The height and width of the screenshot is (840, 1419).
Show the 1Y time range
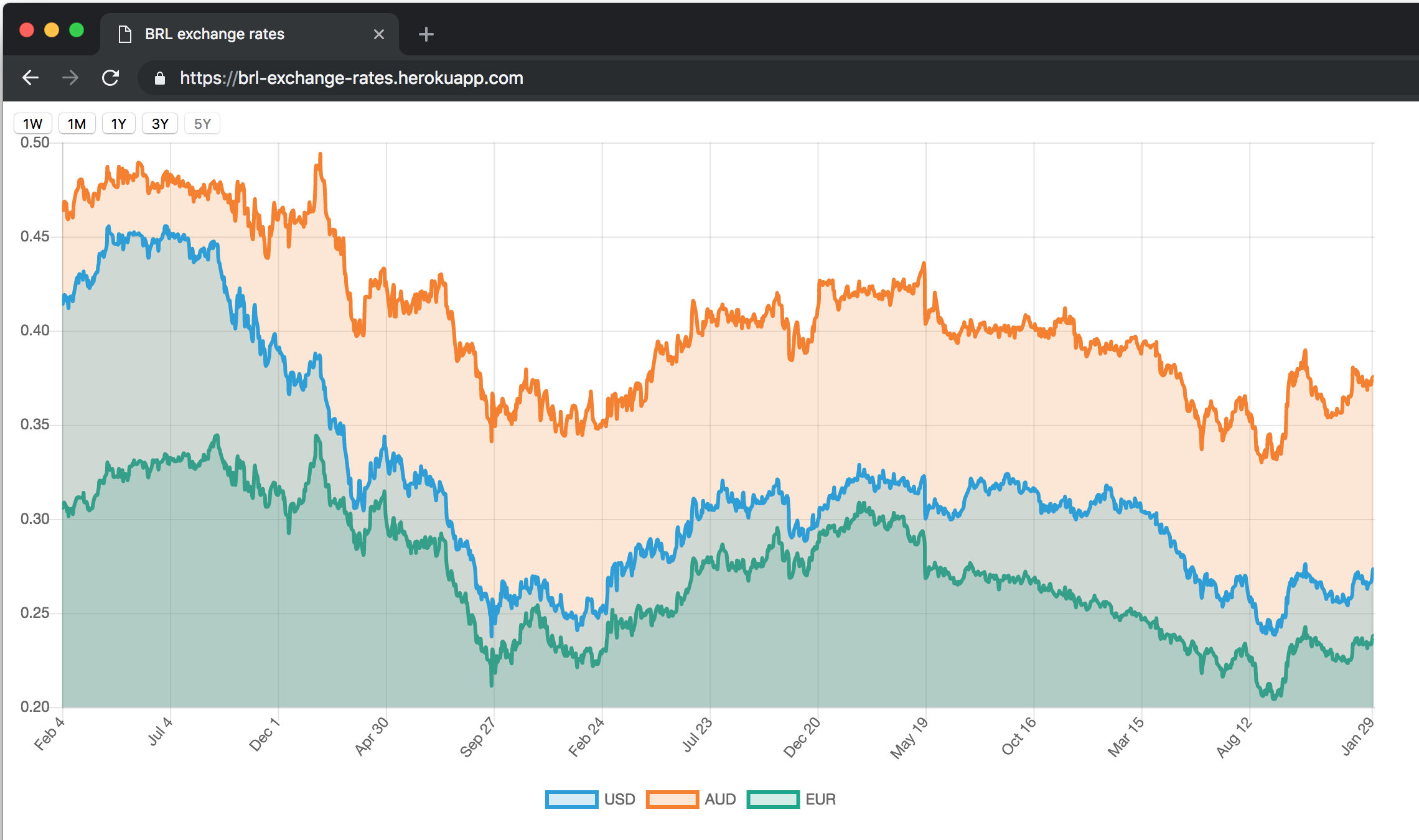tap(118, 124)
